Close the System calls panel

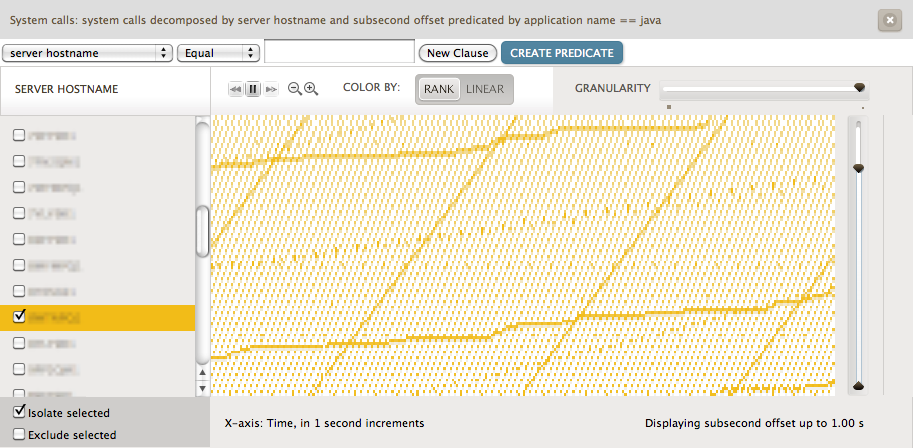[888, 20]
